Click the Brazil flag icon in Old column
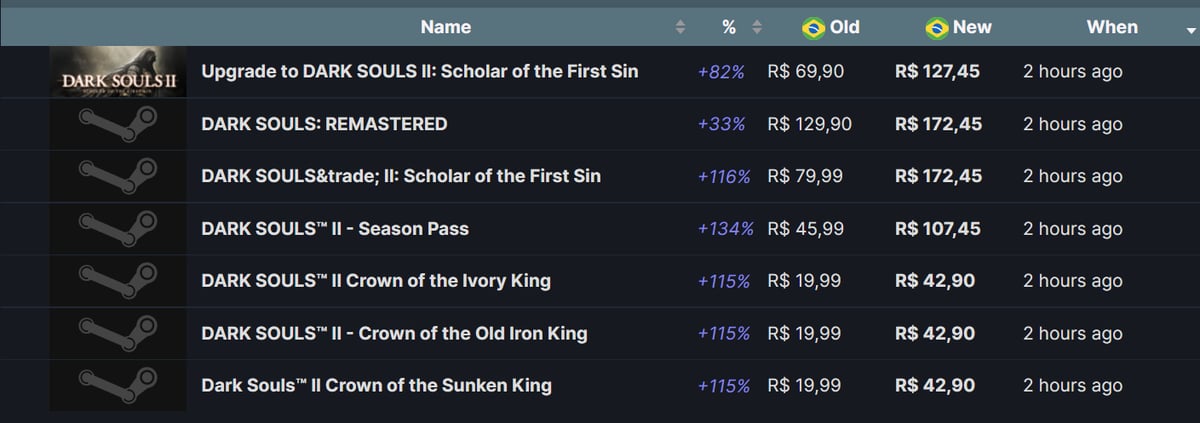This screenshot has width=1200, height=423. point(814,27)
